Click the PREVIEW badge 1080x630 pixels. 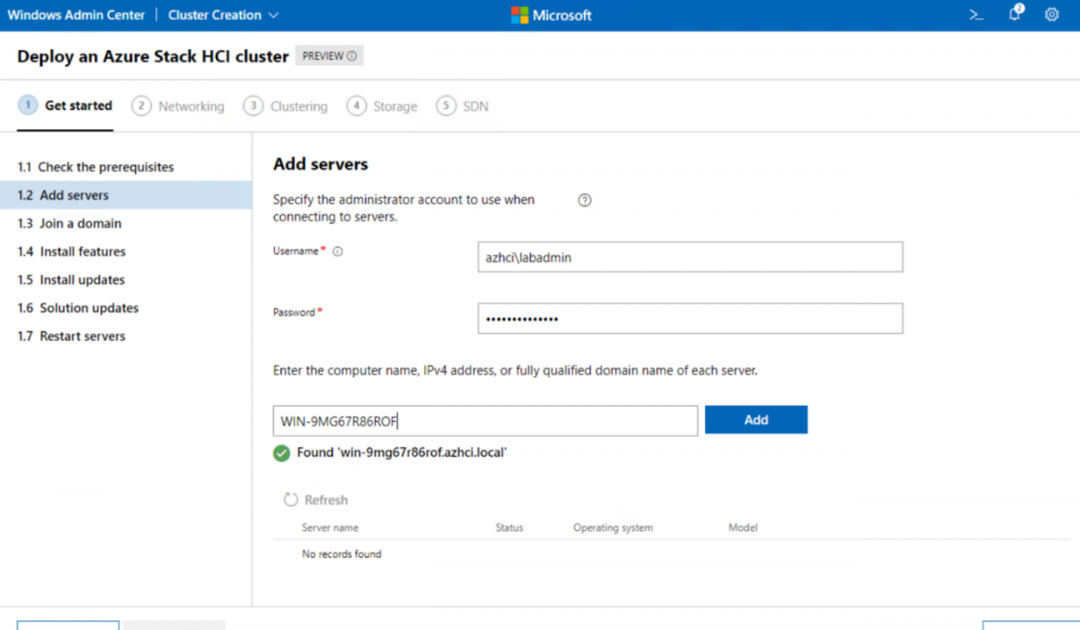tap(329, 56)
